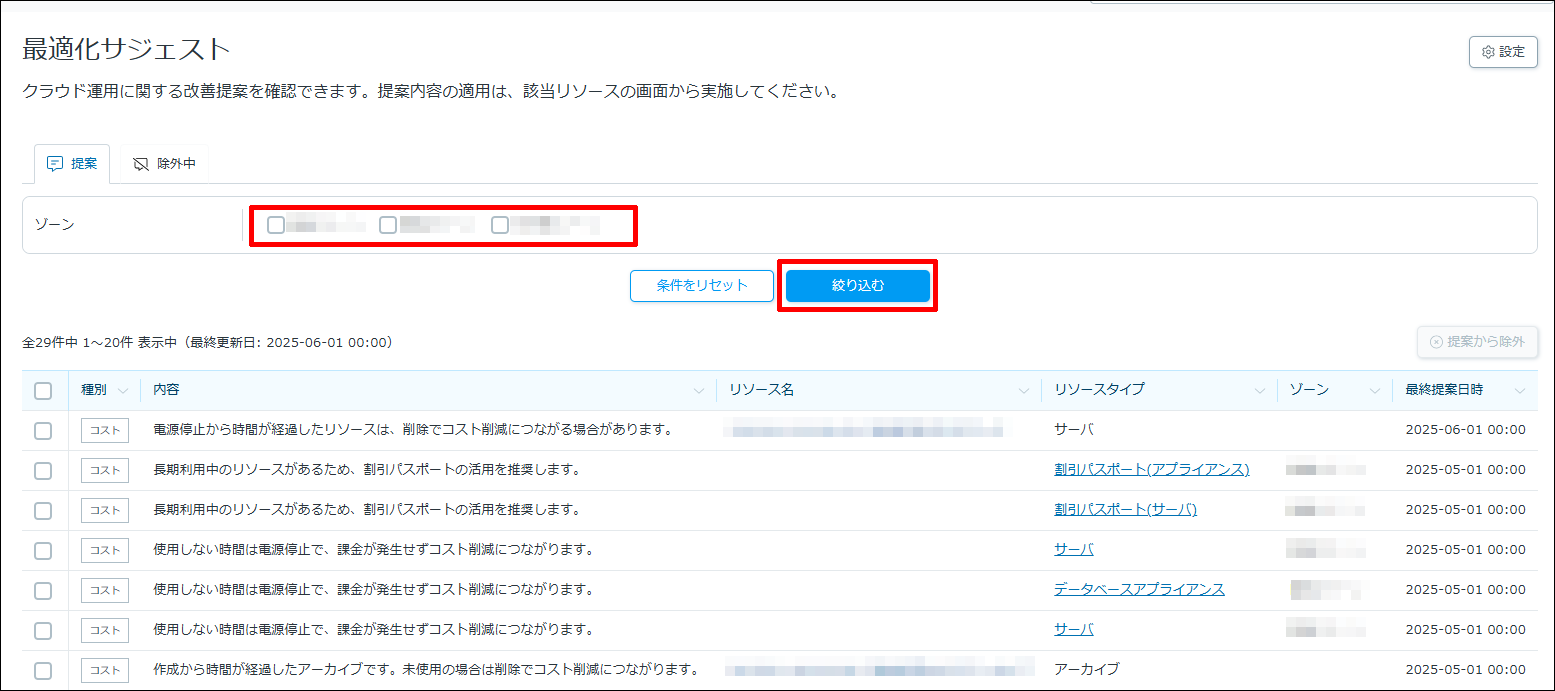
Task: Tick the first zone checkbox
Action: pos(275,225)
